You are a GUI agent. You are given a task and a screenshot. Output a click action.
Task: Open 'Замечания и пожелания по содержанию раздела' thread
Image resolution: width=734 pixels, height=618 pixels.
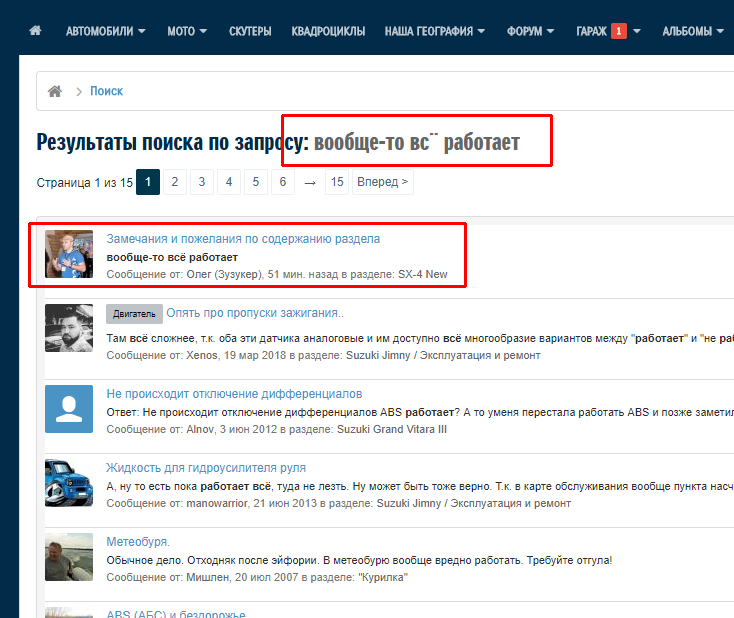pyautogui.click(x=243, y=239)
